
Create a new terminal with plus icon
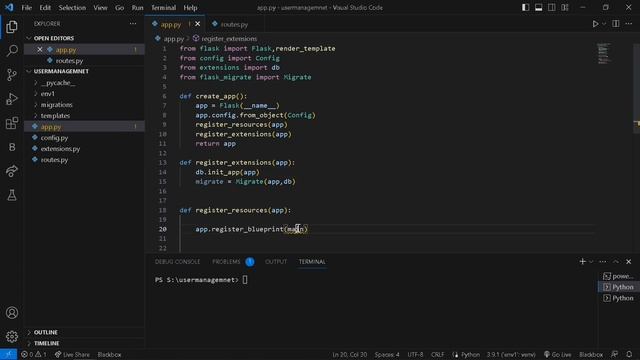(x=582, y=261)
